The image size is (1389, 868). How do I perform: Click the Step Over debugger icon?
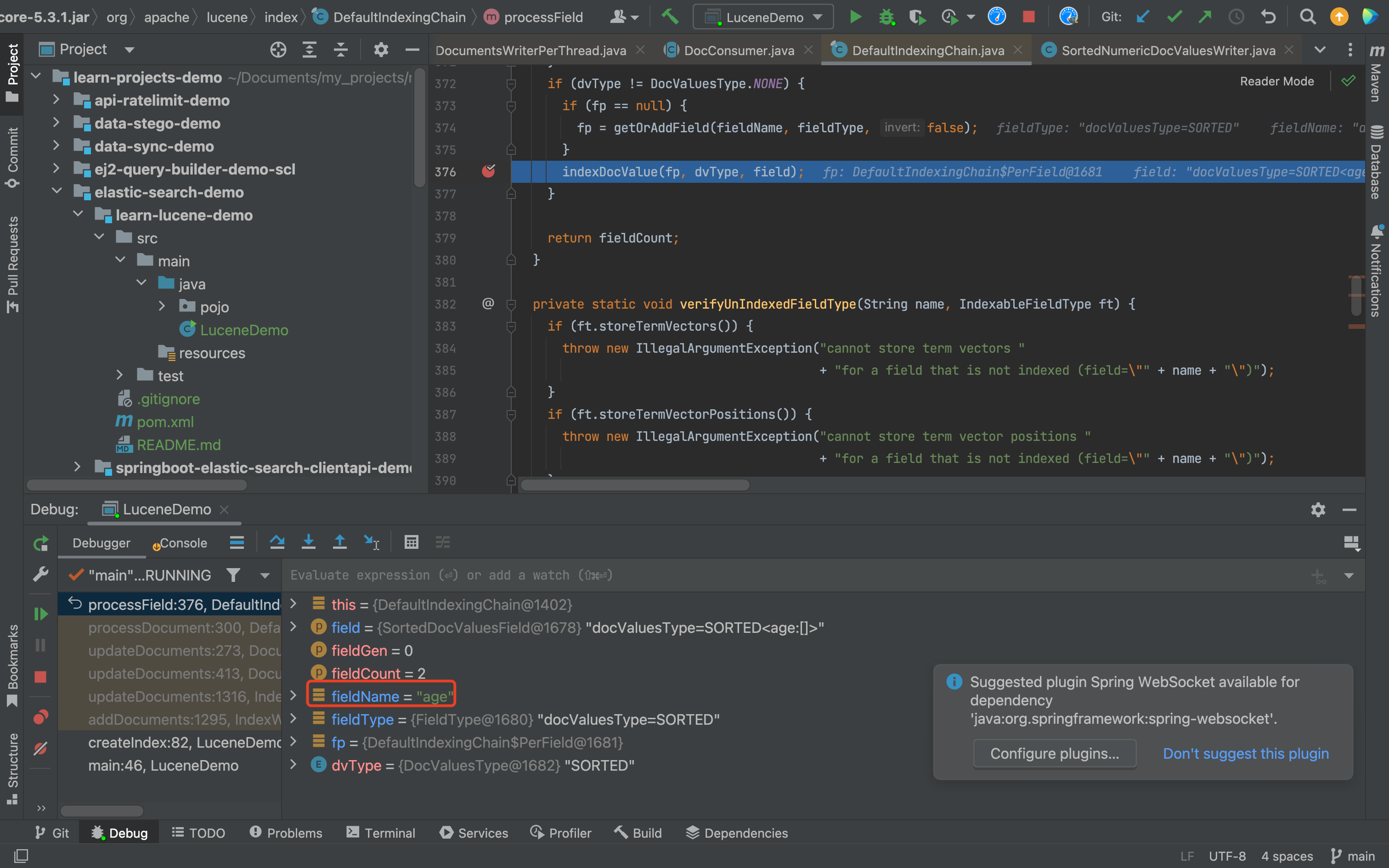[x=277, y=542]
